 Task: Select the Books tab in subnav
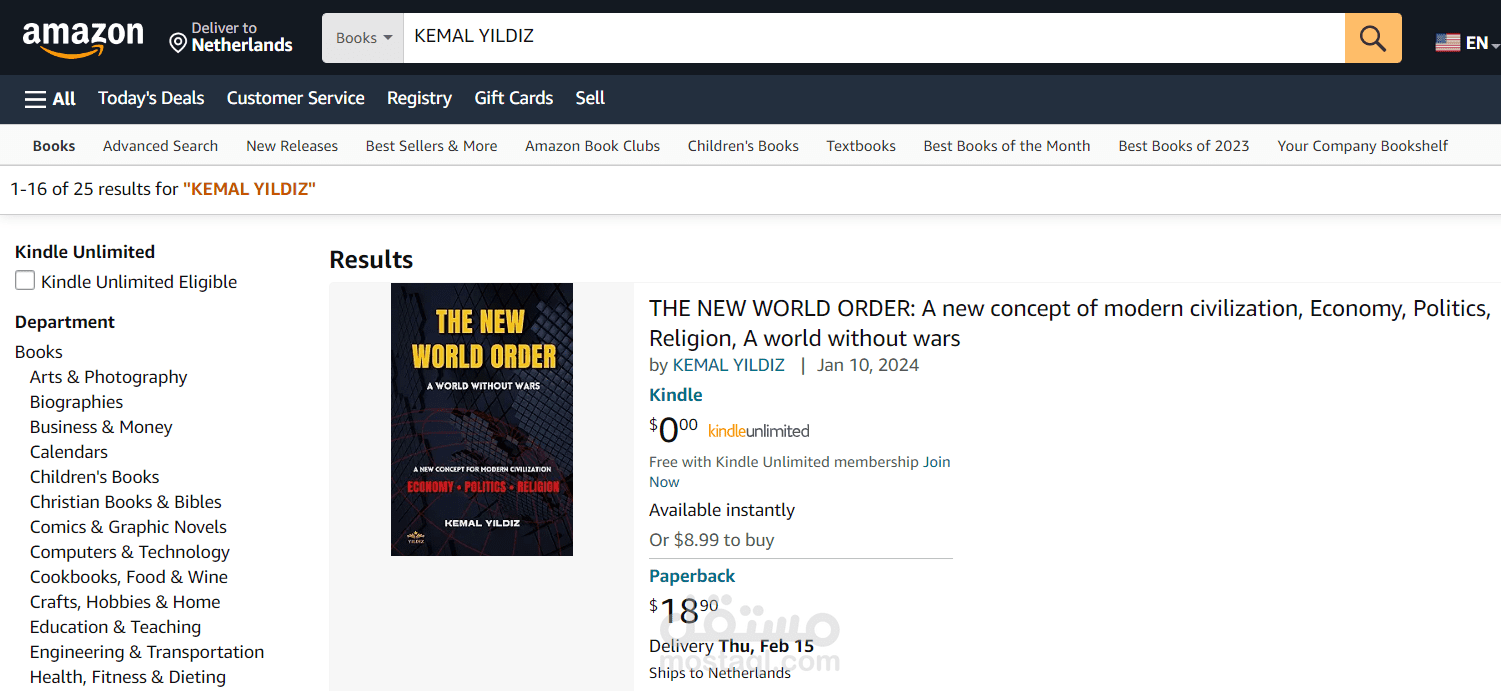coord(54,146)
